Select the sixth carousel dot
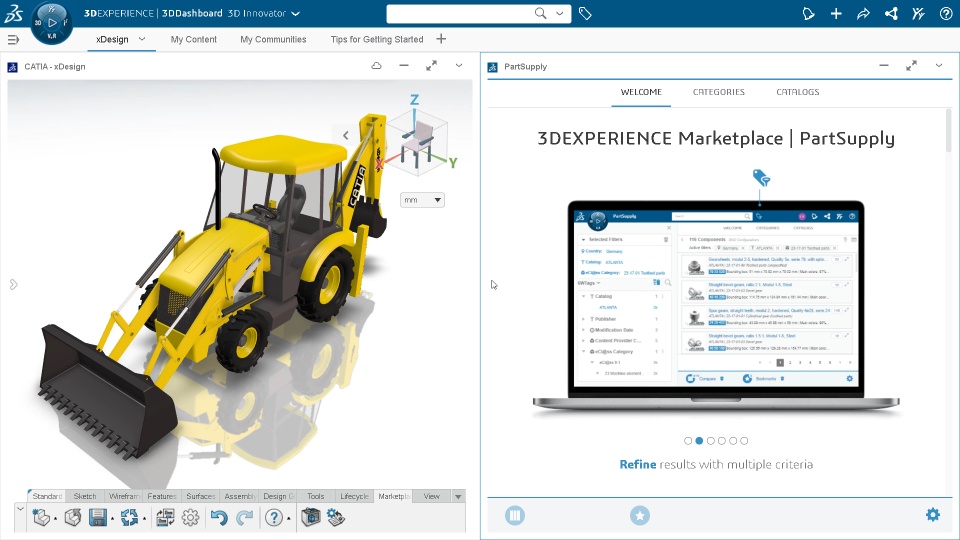Image resolution: width=960 pixels, height=540 pixels. tap(744, 441)
